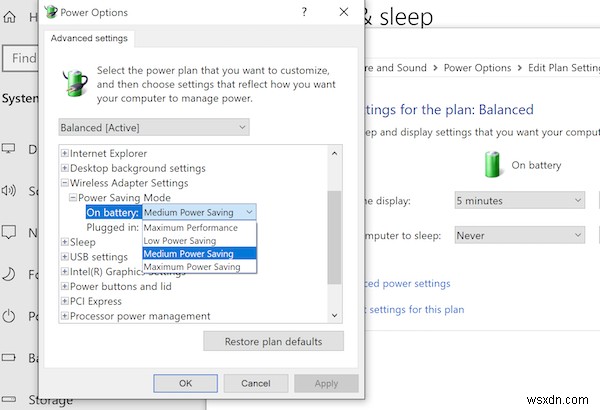
Task: Expand Processor power management node
Action: point(65,316)
